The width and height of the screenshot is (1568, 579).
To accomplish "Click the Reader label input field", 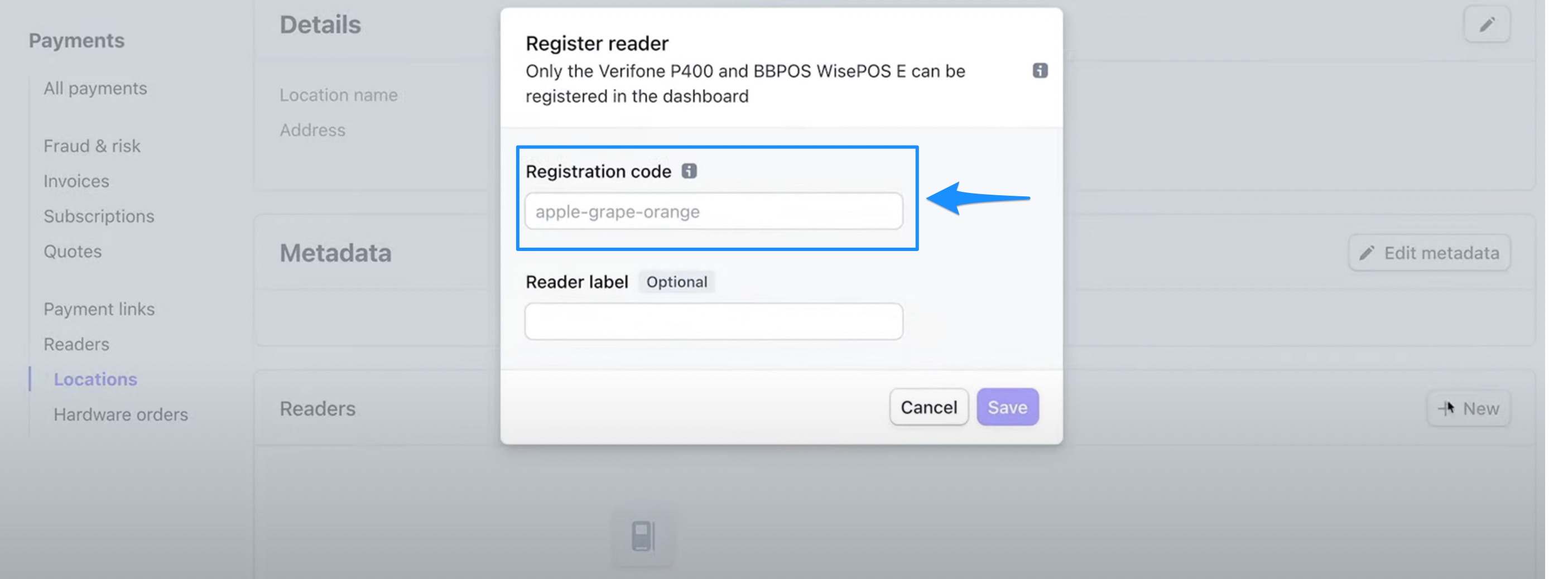I will click(713, 321).
